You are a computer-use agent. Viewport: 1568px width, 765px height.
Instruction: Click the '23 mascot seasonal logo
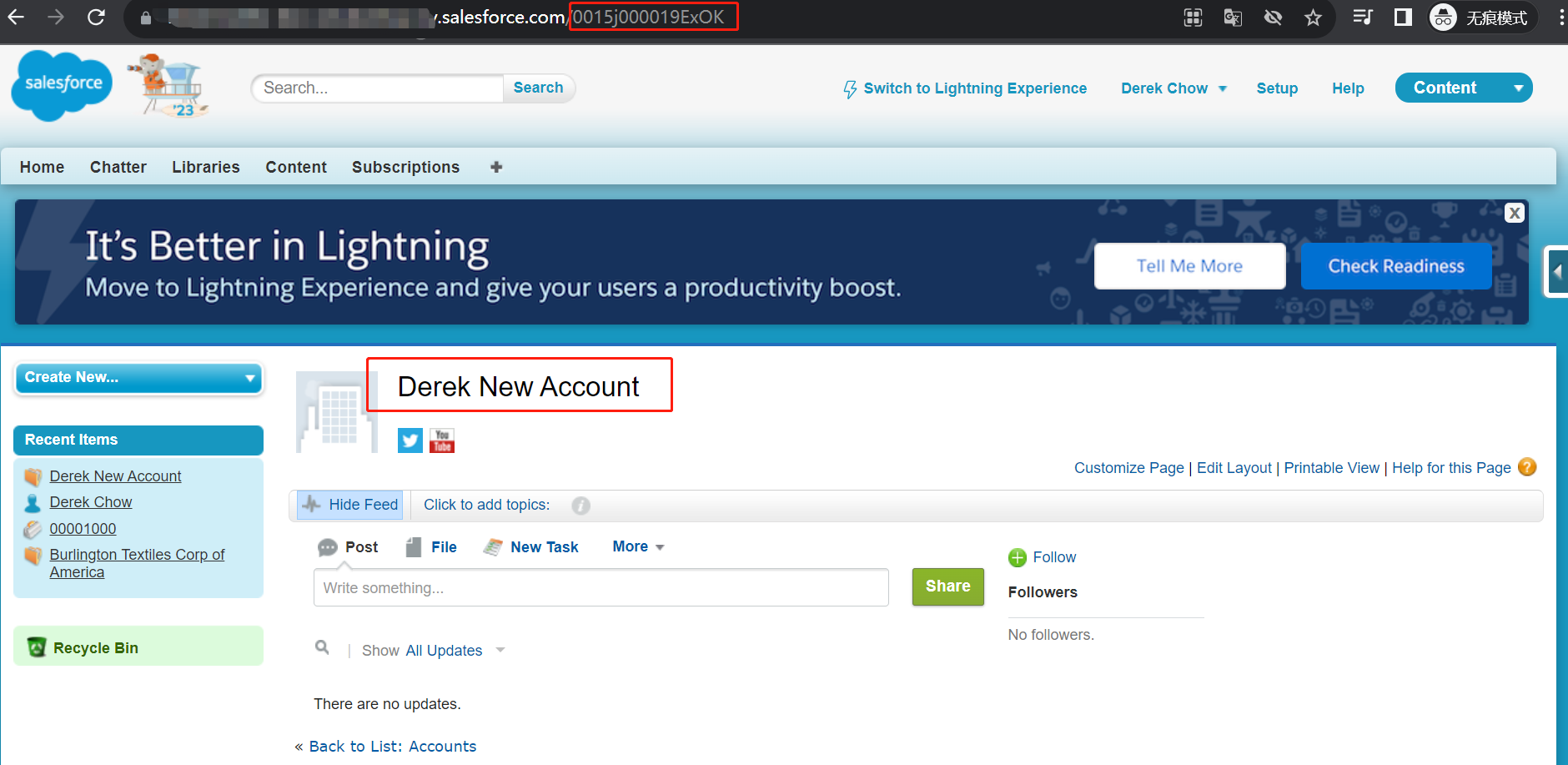tap(169, 87)
